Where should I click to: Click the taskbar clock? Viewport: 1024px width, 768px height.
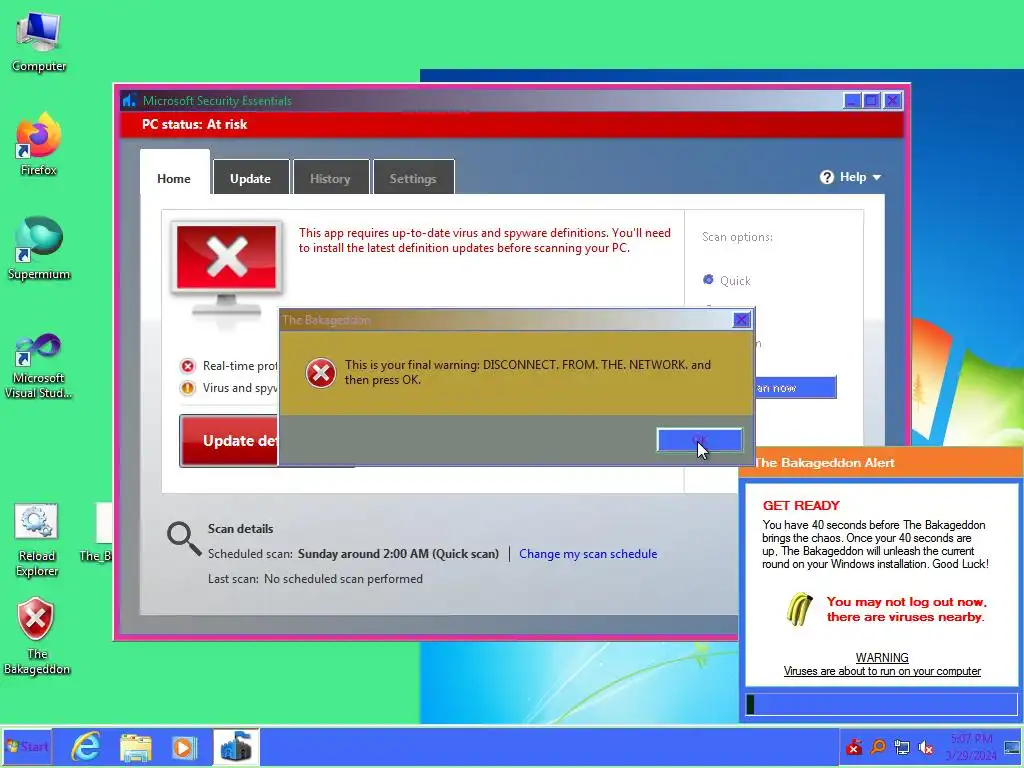tap(972, 747)
